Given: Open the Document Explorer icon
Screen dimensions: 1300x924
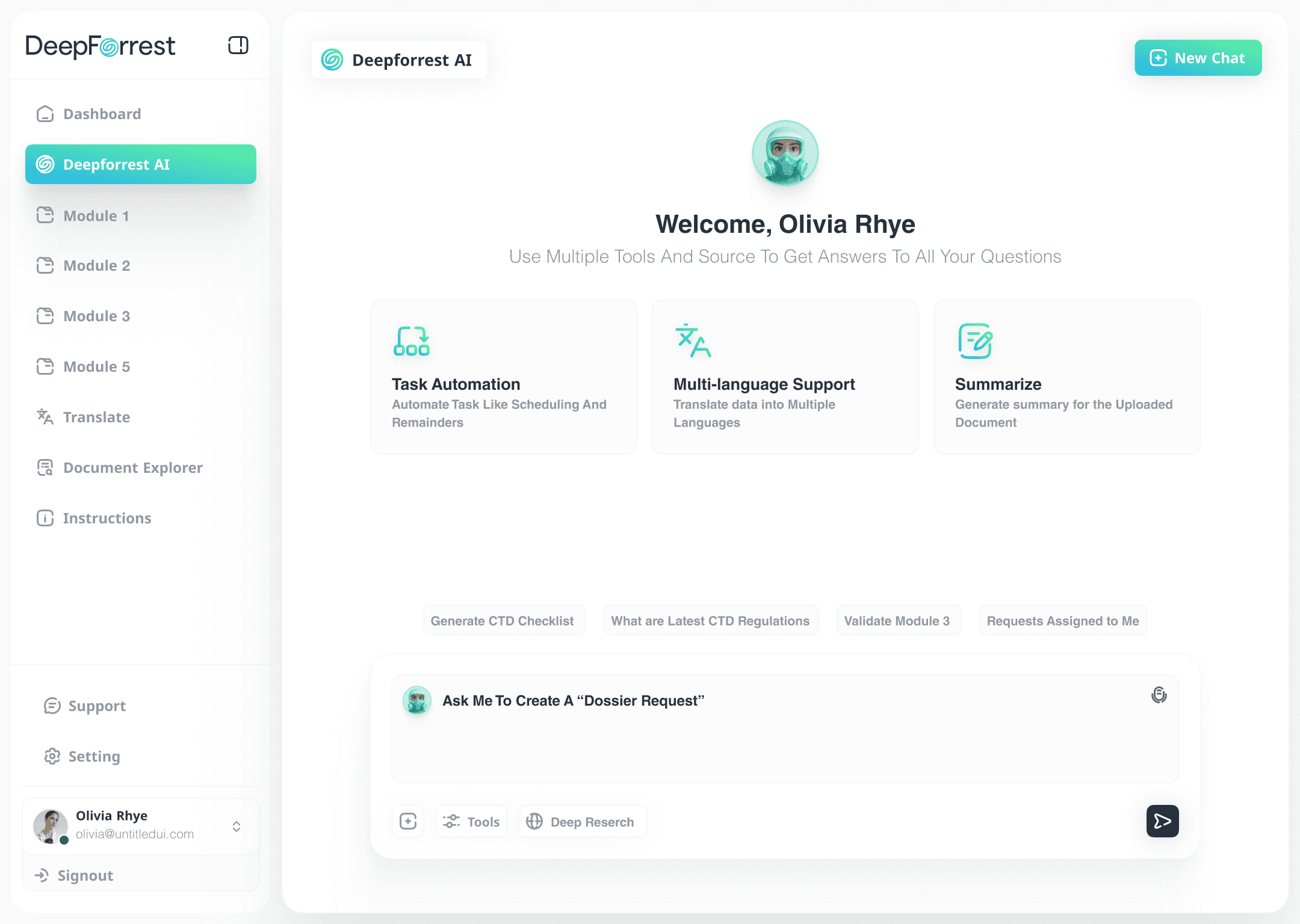Looking at the screenshot, I should point(45,467).
